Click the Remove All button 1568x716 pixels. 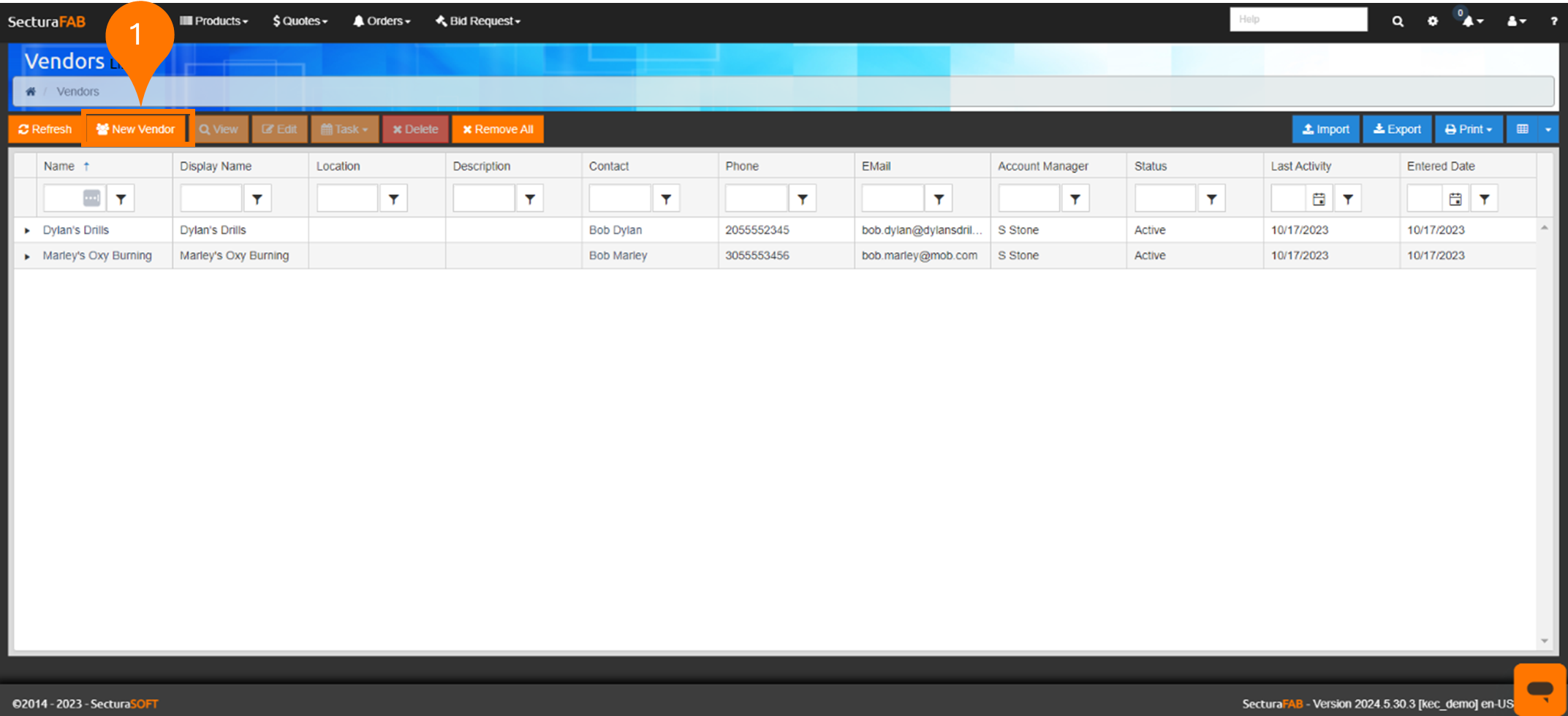click(498, 129)
